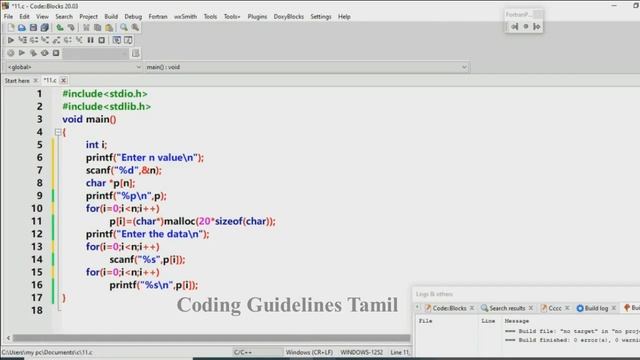Close the Search results tab

pyautogui.click(x=531, y=308)
